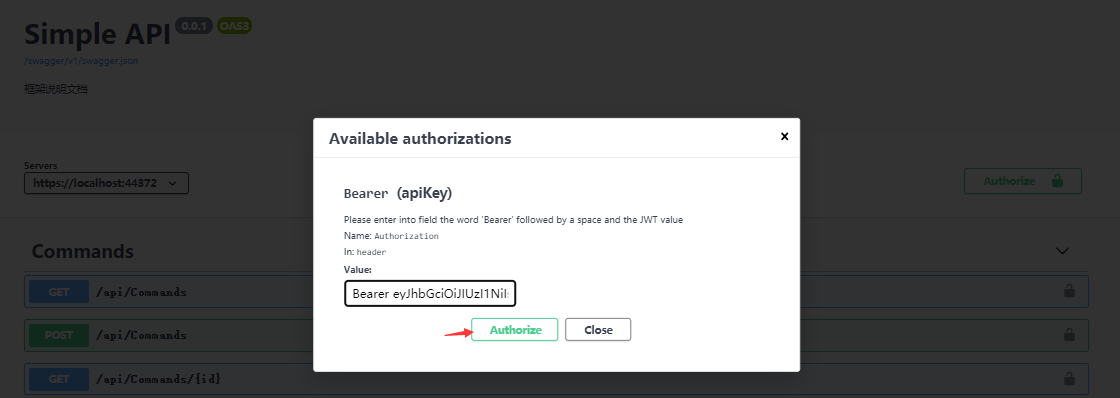Image resolution: width=1120 pixels, height=398 pixels.
Task: Expand the GET /api/Commands operation
Action: [x=556, y=292]
